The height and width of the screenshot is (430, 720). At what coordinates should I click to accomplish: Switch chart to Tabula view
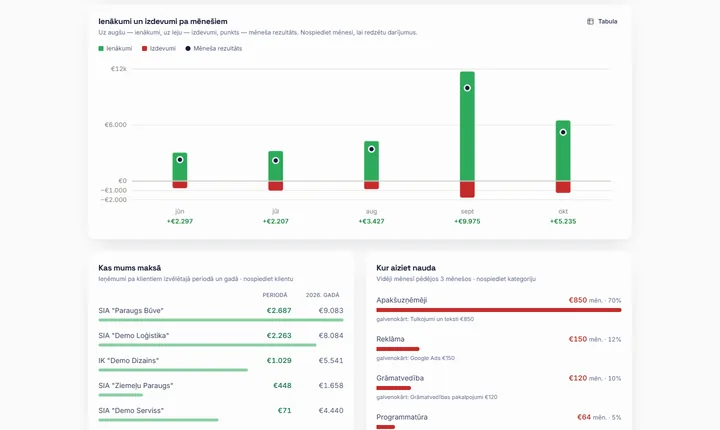click(x=602, y=22)
